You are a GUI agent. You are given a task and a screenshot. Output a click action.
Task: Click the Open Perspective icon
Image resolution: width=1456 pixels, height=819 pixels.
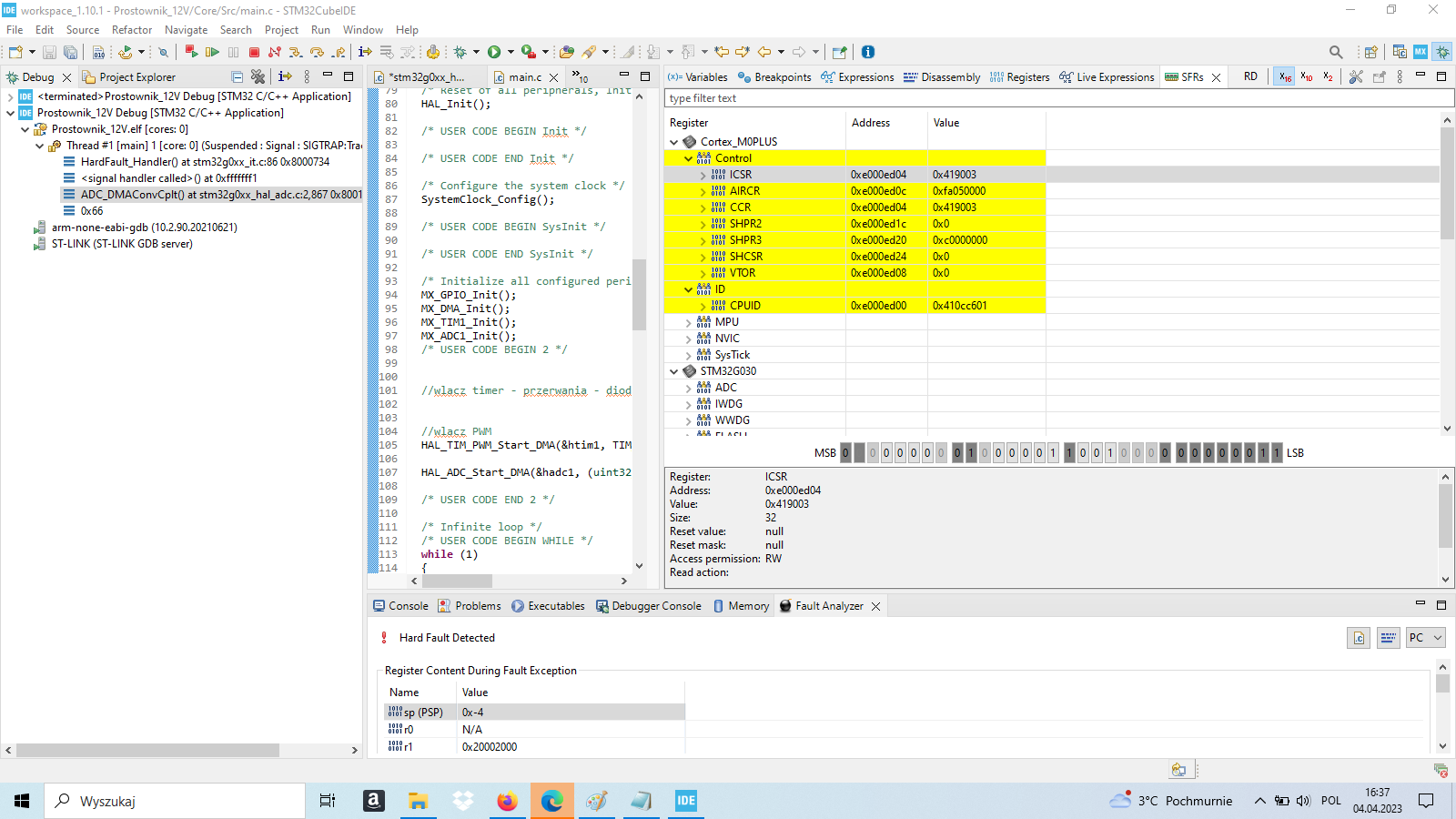1371,52
